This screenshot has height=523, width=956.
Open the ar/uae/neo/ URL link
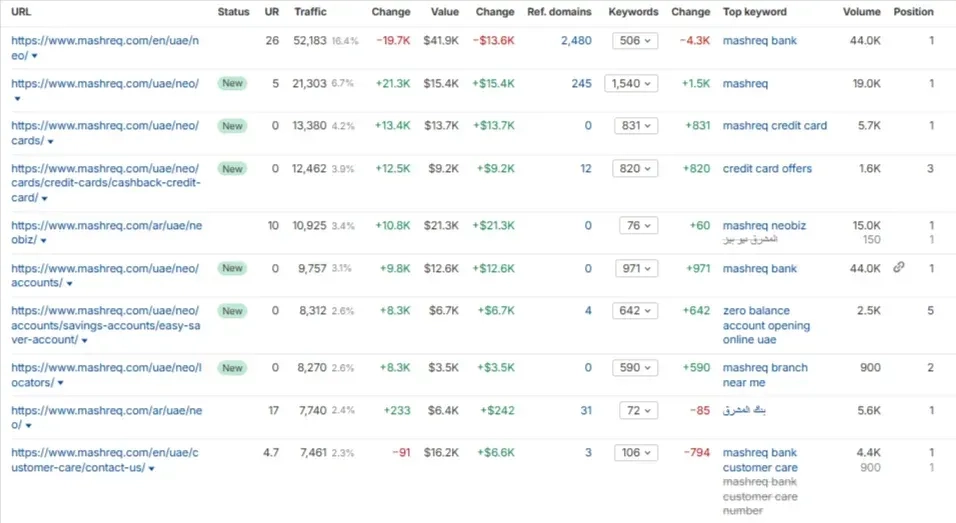click(107, 418)
